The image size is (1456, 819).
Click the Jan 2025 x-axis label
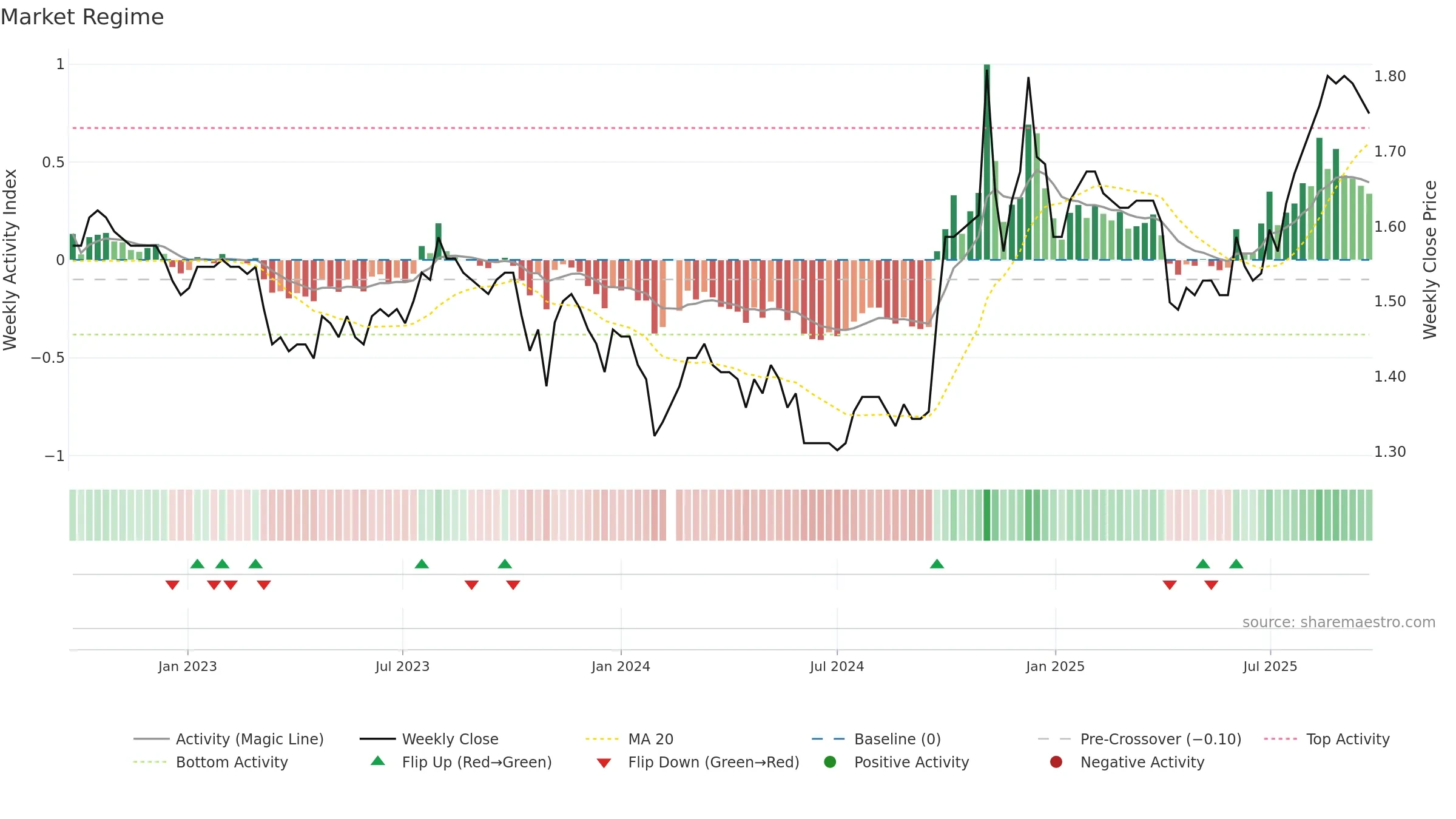pyautogui.click(x=1055, y=666)
